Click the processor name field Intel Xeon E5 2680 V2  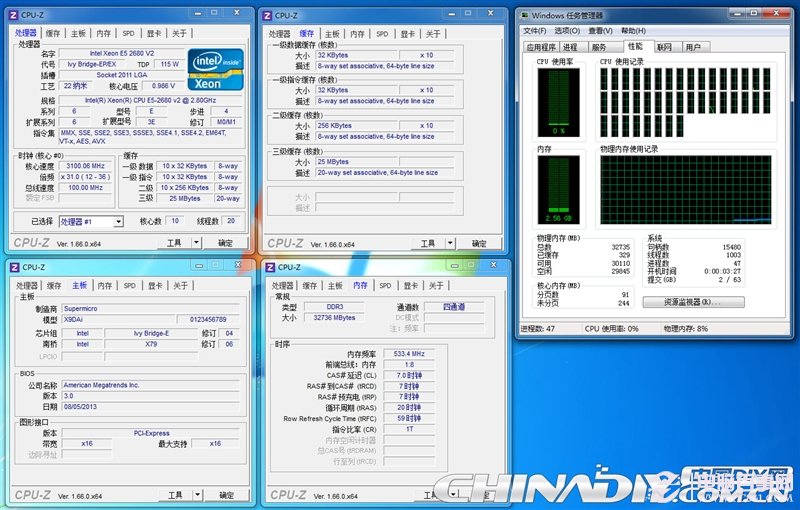click(x=121, y=53)
